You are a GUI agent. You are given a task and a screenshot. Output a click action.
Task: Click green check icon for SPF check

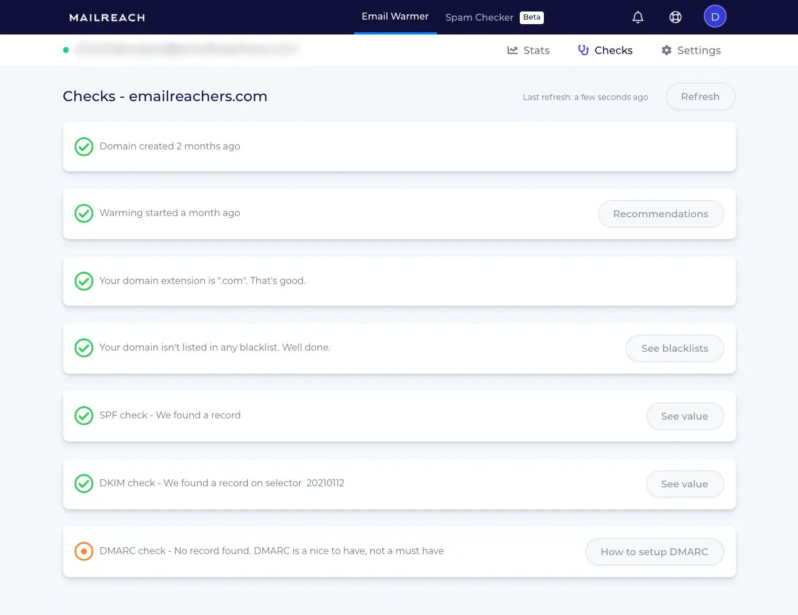[x=84, y=415]
